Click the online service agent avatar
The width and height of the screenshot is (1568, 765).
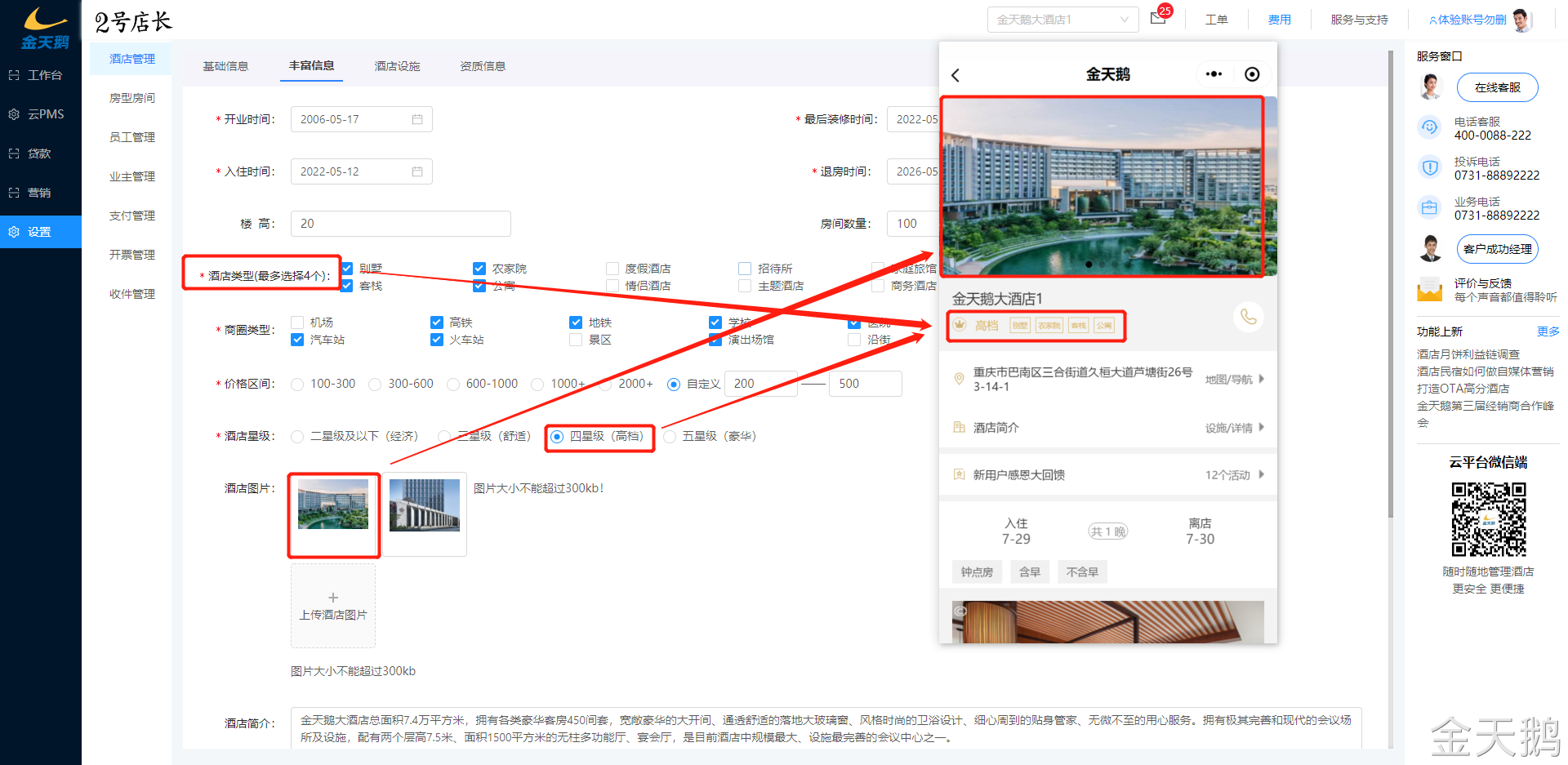coord(1430,87)
